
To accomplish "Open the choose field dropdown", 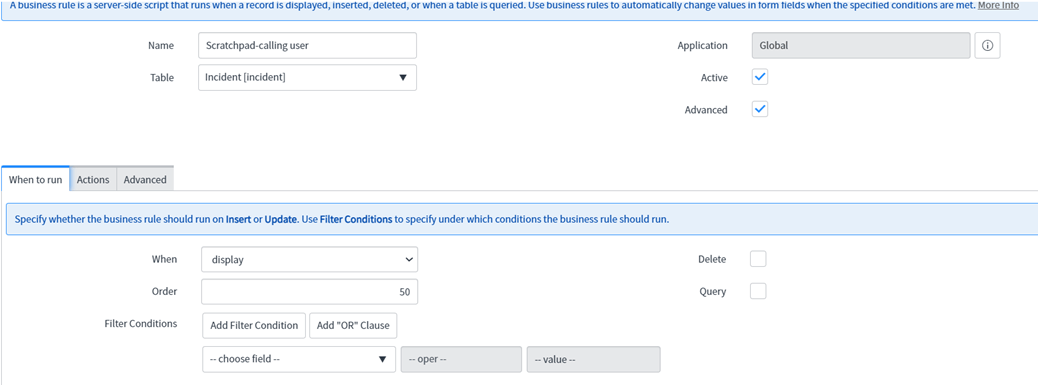I will 299,359.
